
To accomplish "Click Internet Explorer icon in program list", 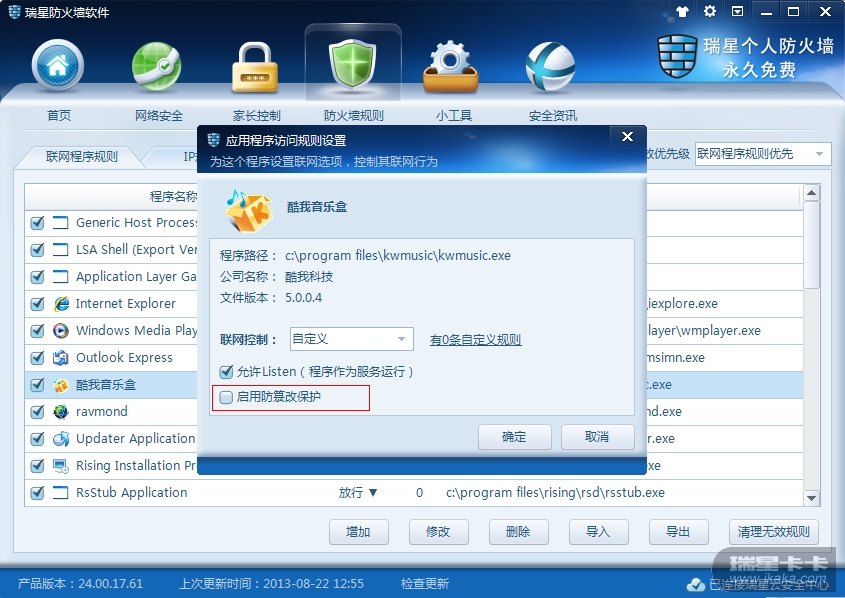I will pyautogui.click(x=61, y=303).
